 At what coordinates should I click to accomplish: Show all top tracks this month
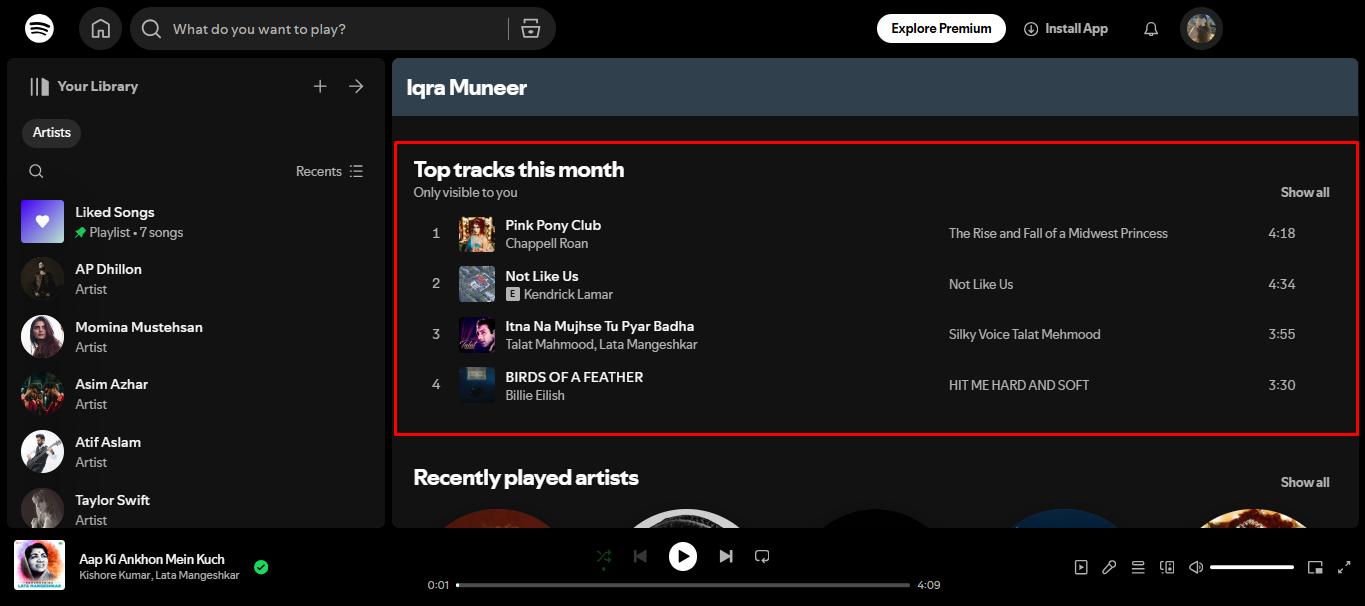(1304, 192)
